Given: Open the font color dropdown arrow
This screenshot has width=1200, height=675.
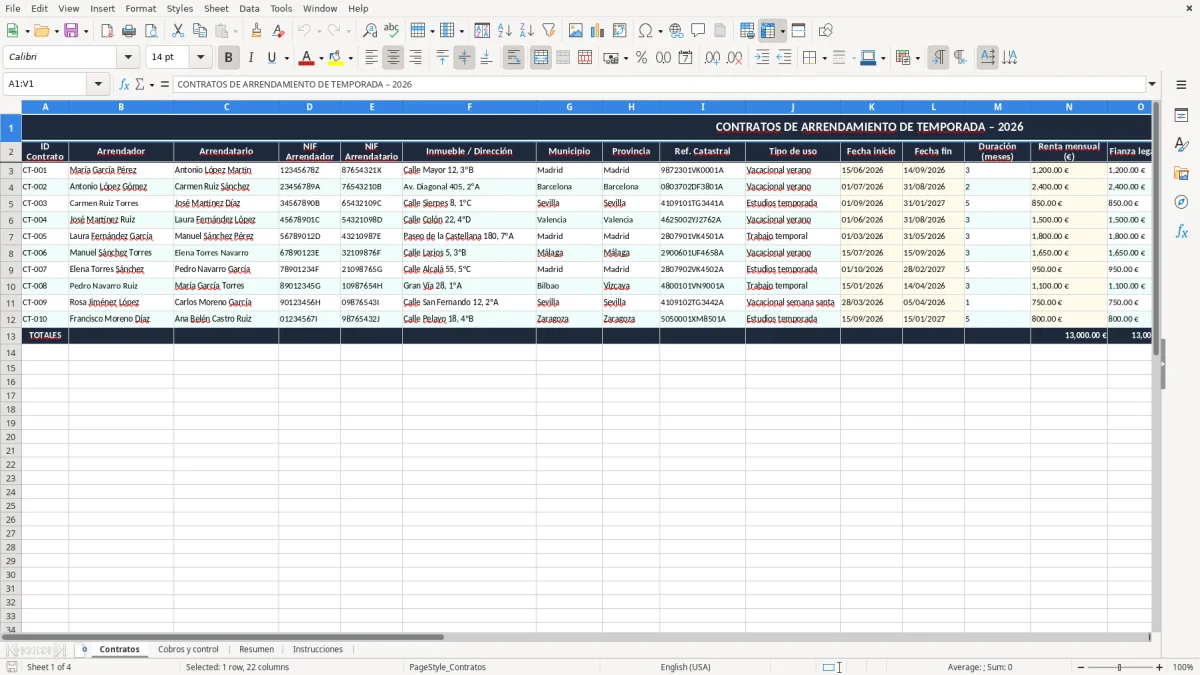Looking at the screenshot, I should point(321,58).
